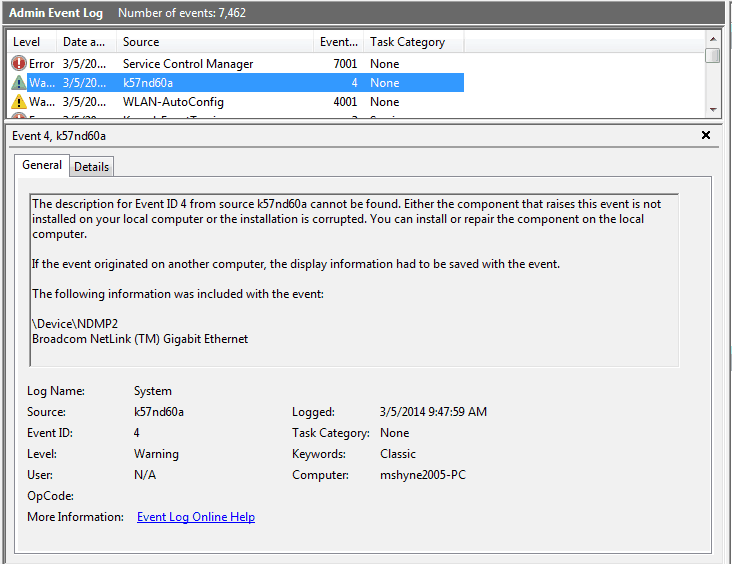Click the Source value k57nd60a in the details fields
This screenshot has height=564, width=732.
(159, 412)
